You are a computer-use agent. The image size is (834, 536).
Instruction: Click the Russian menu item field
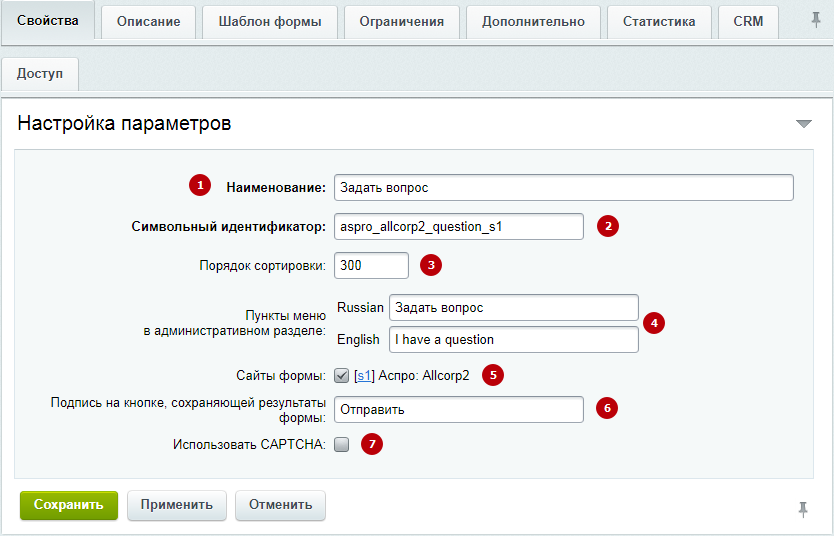pyautogui.click(x=514, y=308)
